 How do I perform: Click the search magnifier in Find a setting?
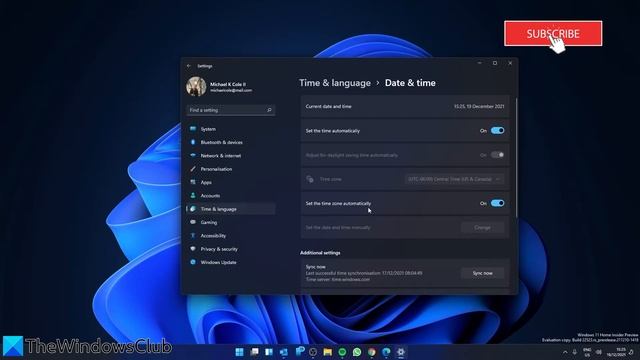tap(269, 110)
